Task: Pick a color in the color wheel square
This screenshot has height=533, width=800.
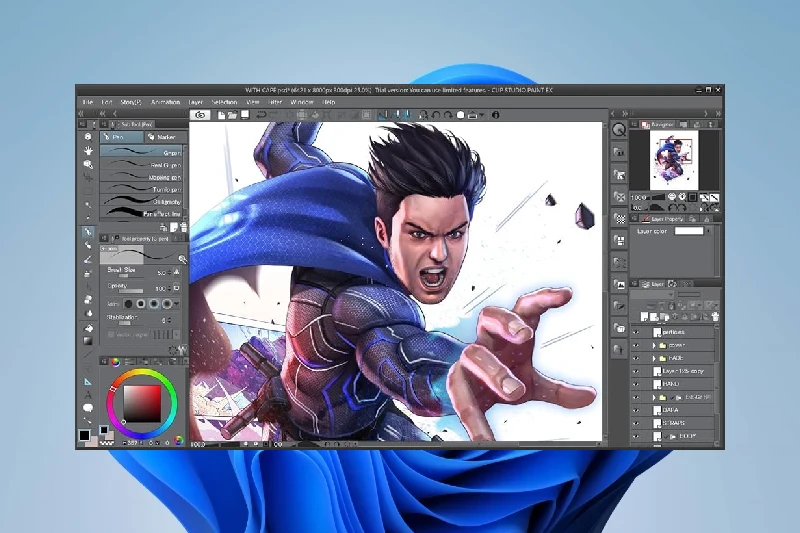Action: click(141, 403)
